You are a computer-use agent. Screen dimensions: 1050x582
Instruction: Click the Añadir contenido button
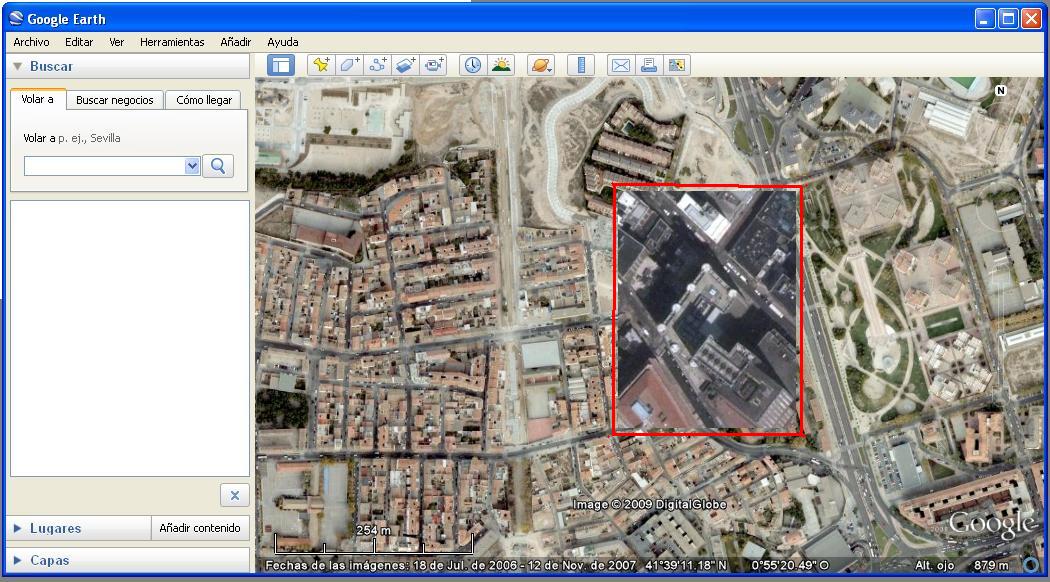[x=200, y=528]
